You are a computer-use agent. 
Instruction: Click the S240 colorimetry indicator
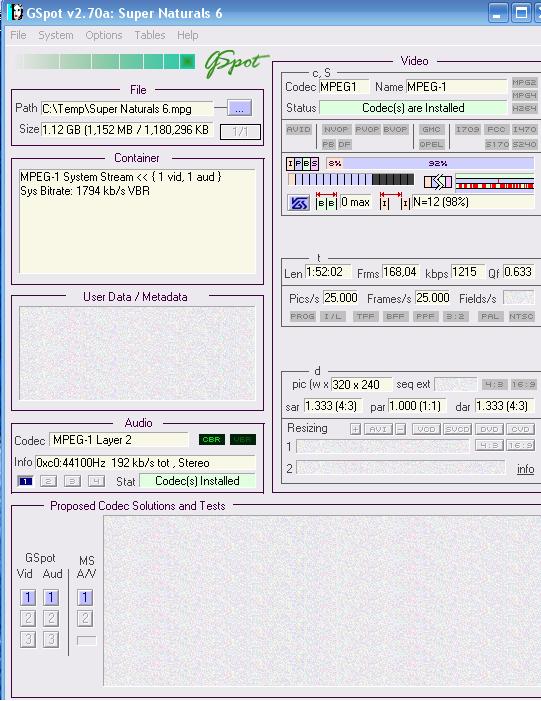pos(524,144)
